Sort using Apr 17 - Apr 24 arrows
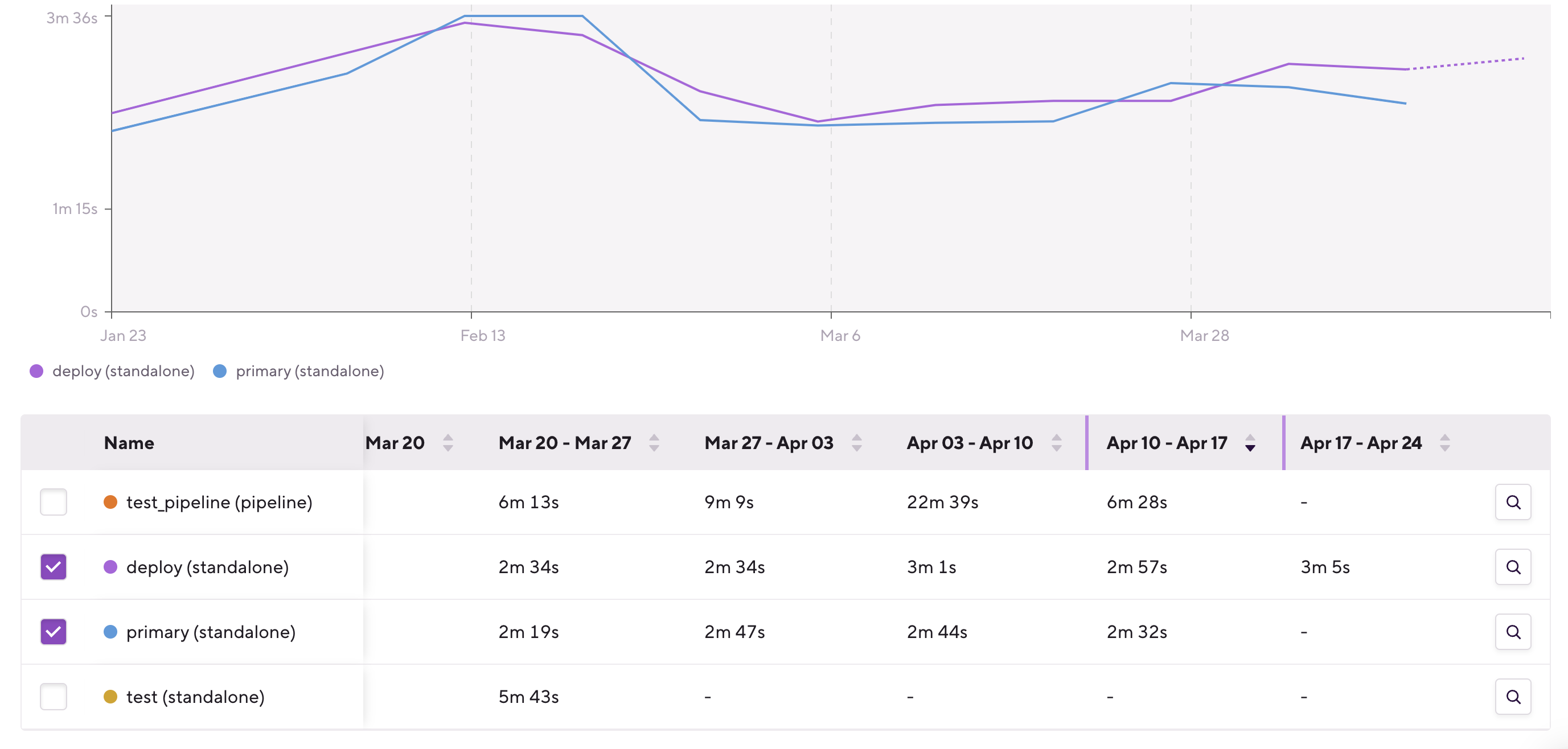The image size is (1568, 749). (1444, 443)
